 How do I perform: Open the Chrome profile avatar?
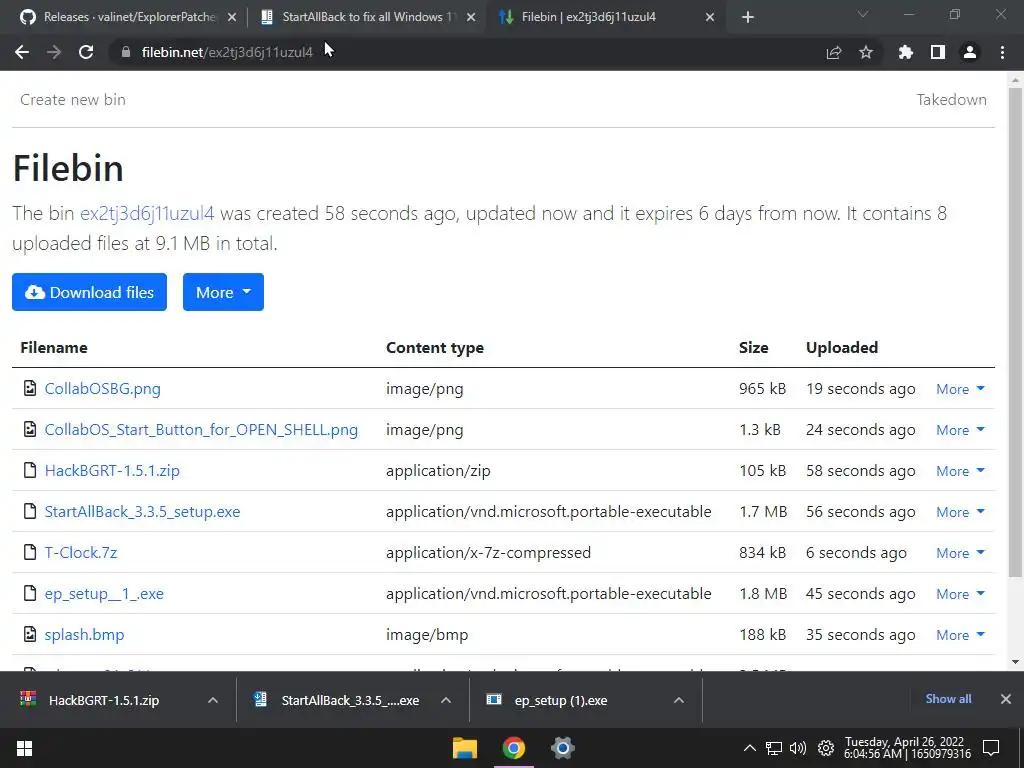[970, 52]
